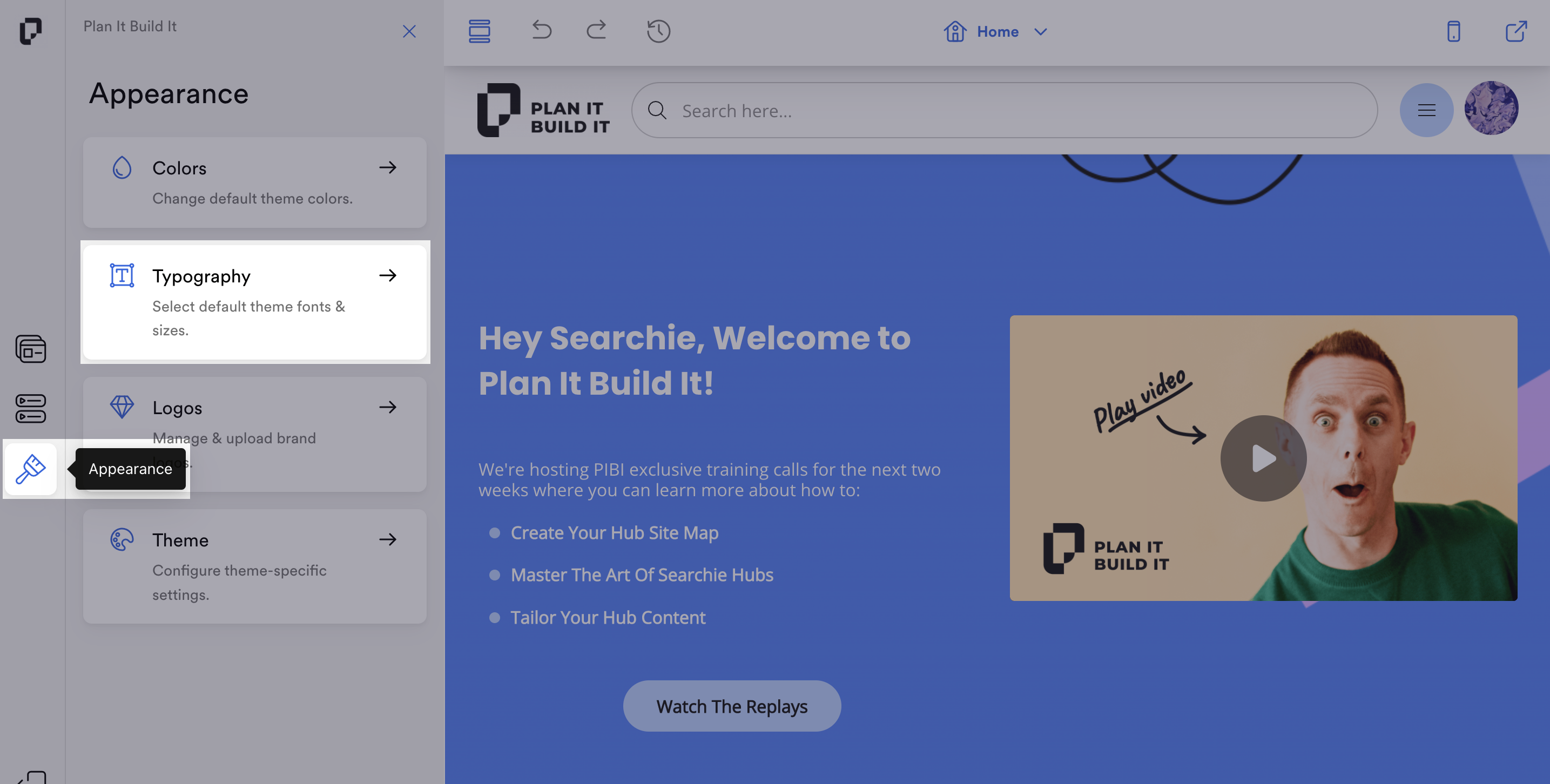1550x784 pixels.
Task: Click the Plan It Build It logo in sidebar
Action: 30,31
